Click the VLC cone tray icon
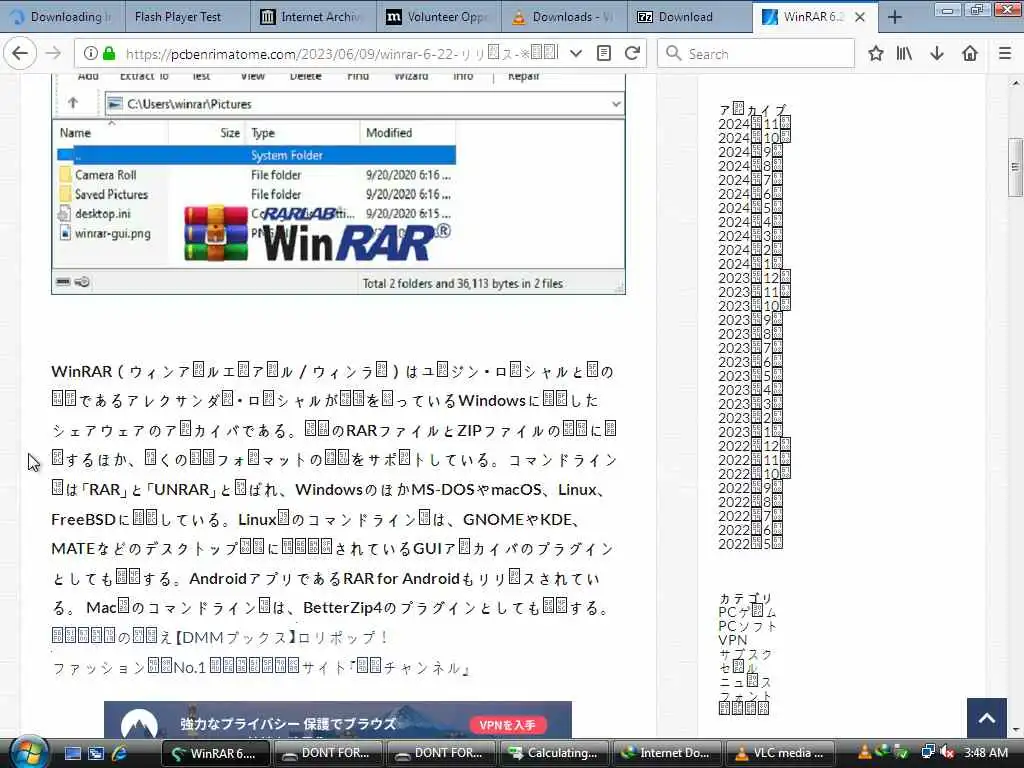Viewport: 1024px width, 768px height. point(865,753)
